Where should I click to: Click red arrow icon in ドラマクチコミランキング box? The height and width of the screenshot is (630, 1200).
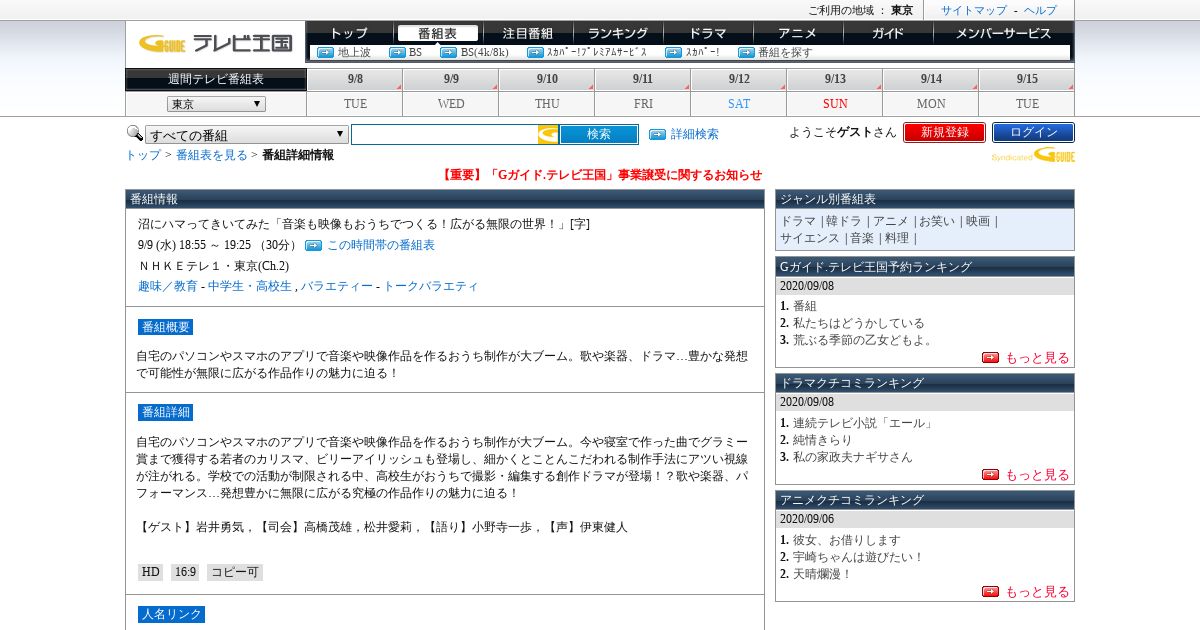(x=990, y=474)
